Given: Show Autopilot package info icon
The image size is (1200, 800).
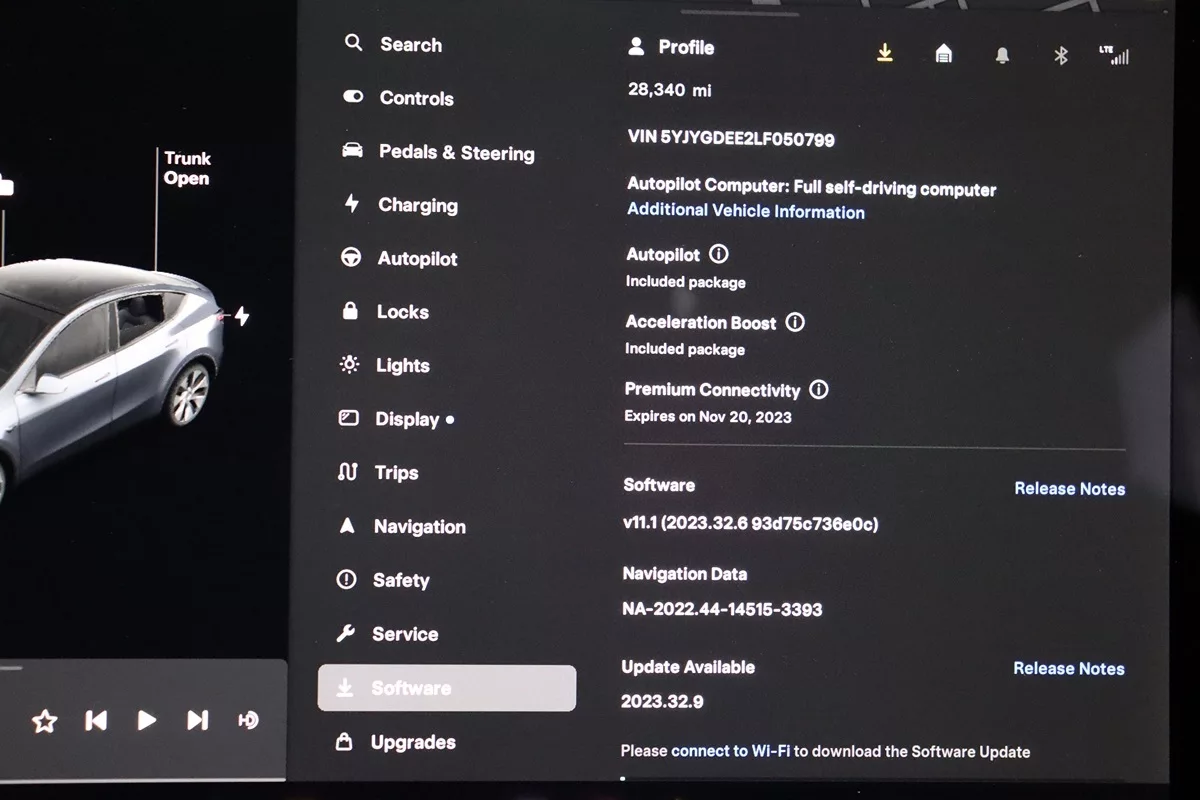Looking at the screenshot, I should [x=718, y=254].
